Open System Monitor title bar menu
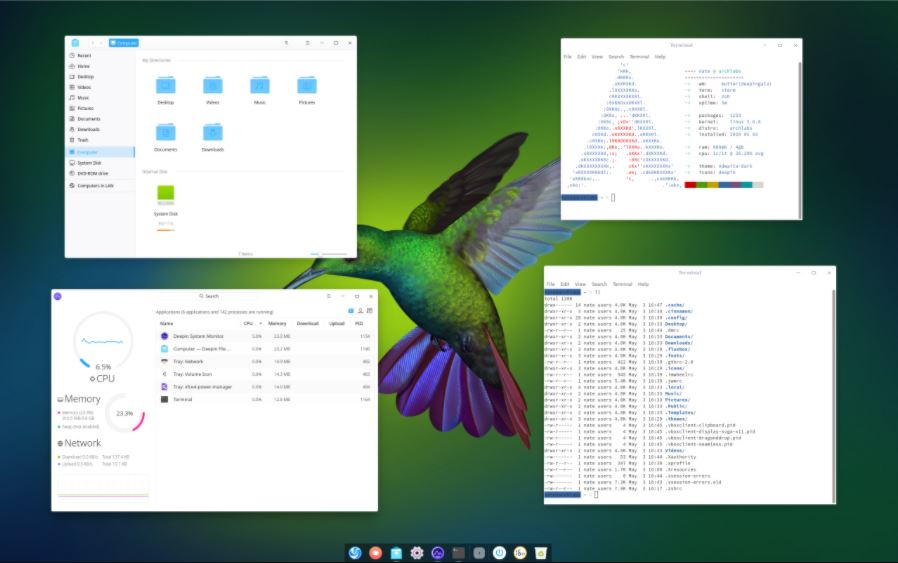898x563 pixels. (x=328, y=296)
